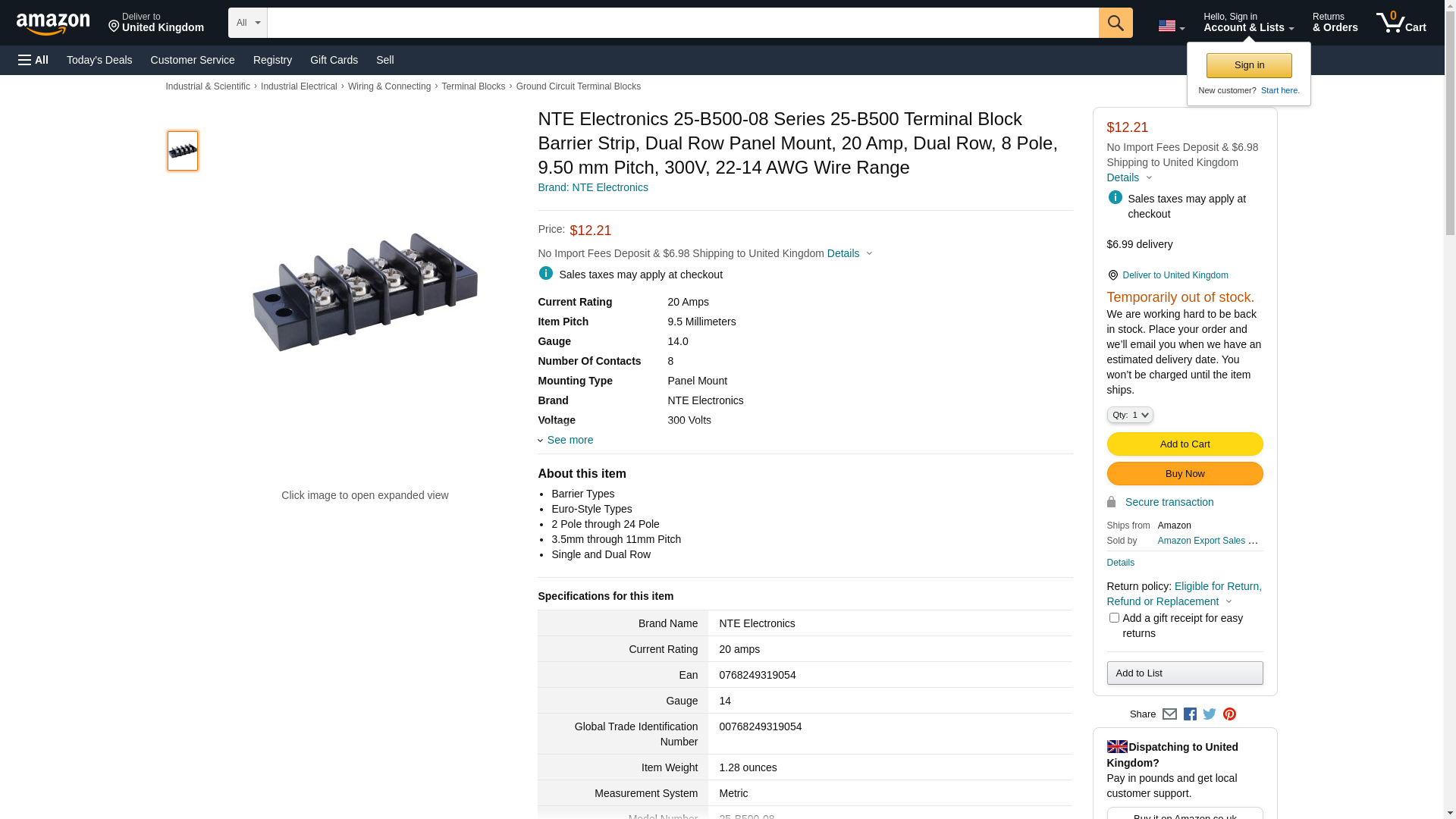
Task: Select the terminal block product thumbnail
Action: coord(183,151)
